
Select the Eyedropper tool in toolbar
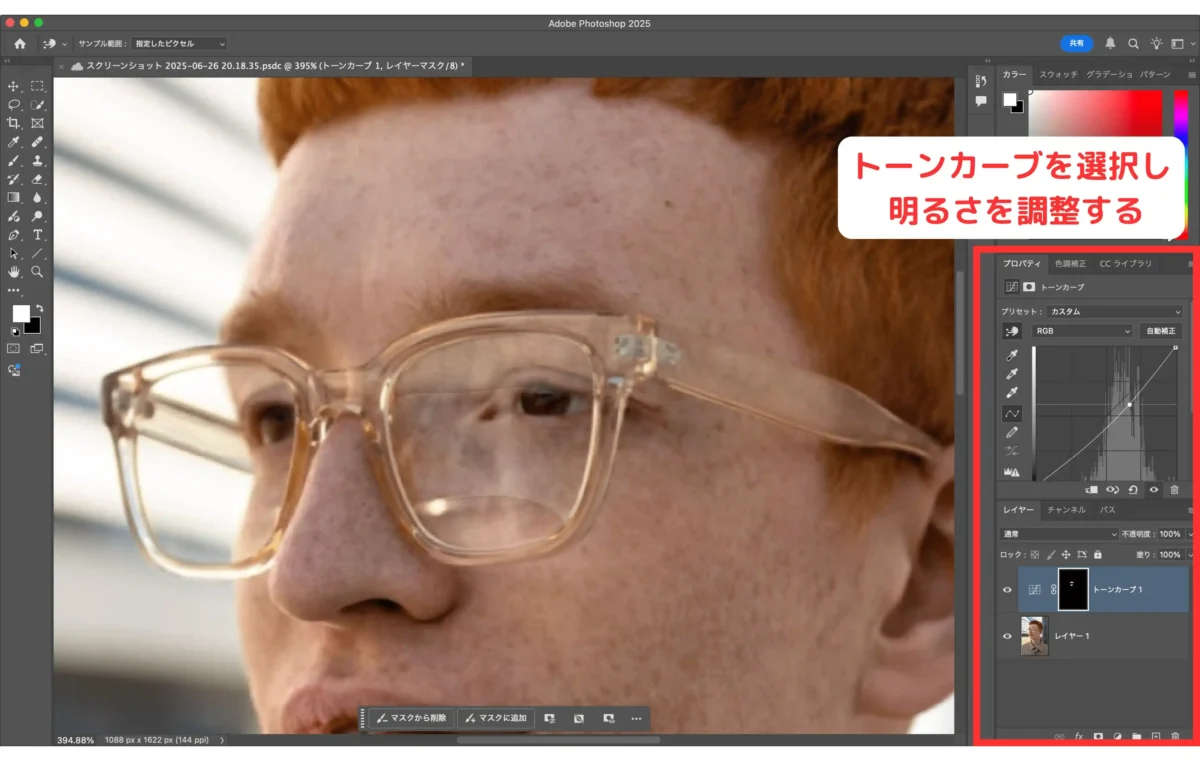(14, 142)
